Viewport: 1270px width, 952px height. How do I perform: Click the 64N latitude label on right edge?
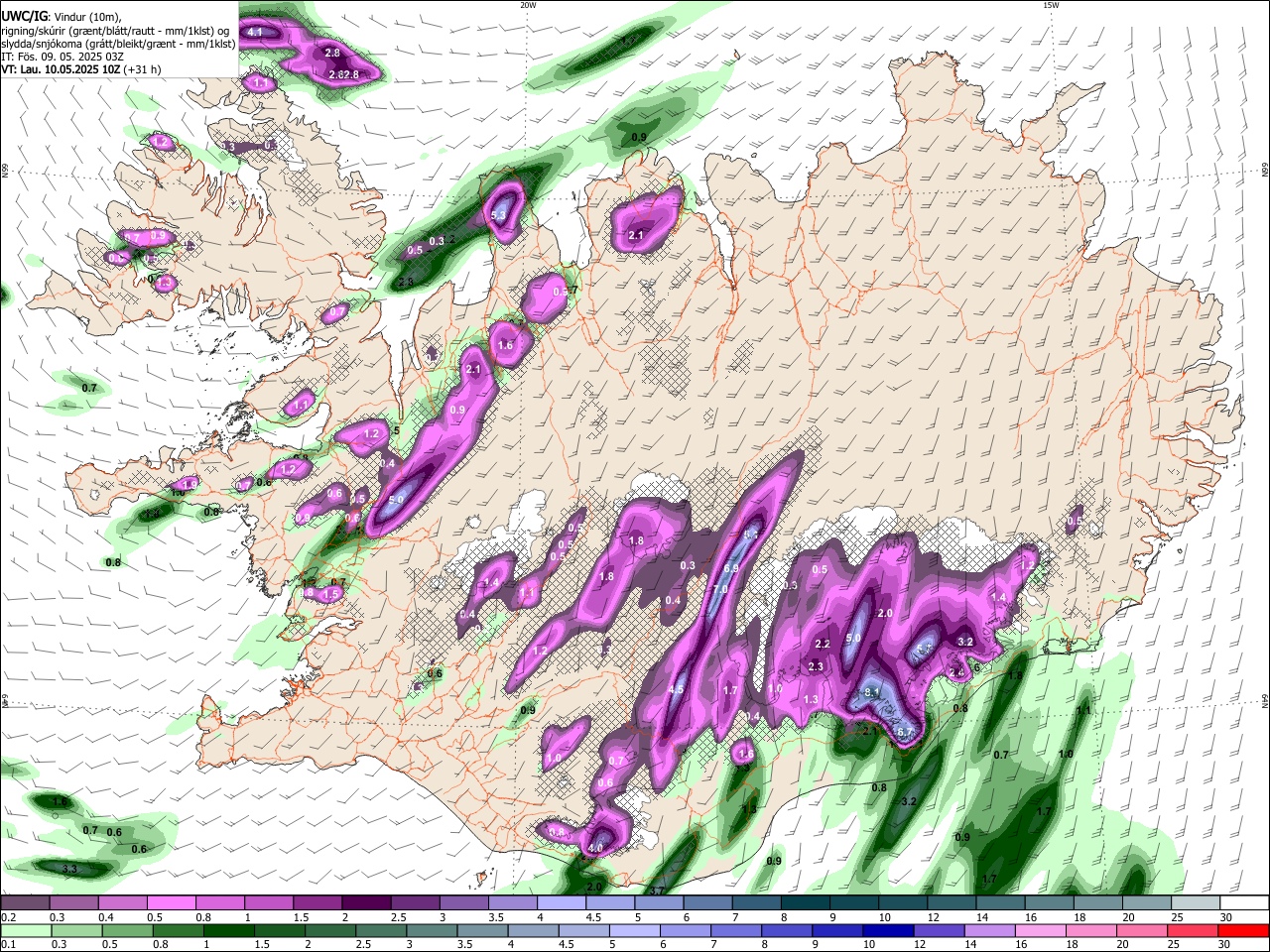point(1265,700)
